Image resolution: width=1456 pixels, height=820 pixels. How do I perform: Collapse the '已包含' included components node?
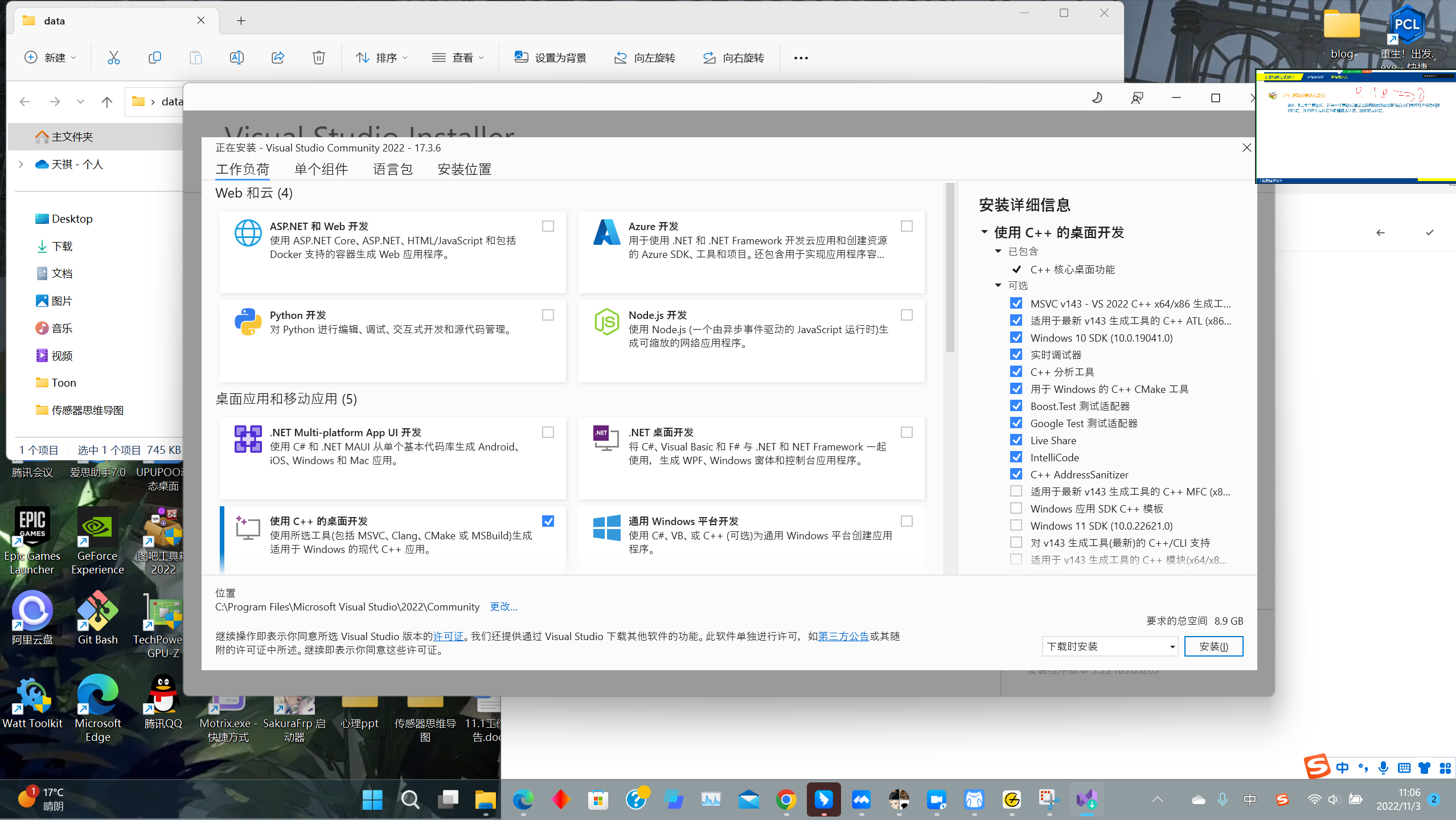point(998,251)
